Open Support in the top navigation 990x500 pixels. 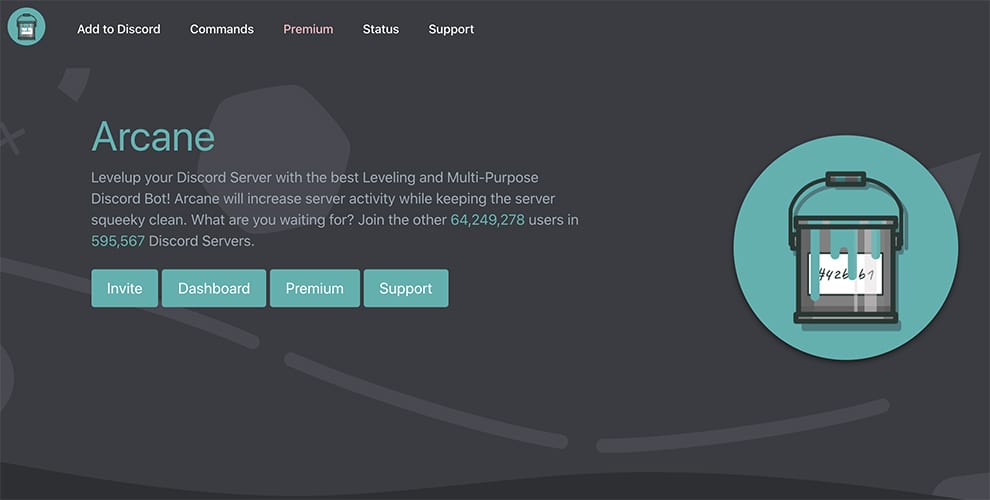click(451, 29)
